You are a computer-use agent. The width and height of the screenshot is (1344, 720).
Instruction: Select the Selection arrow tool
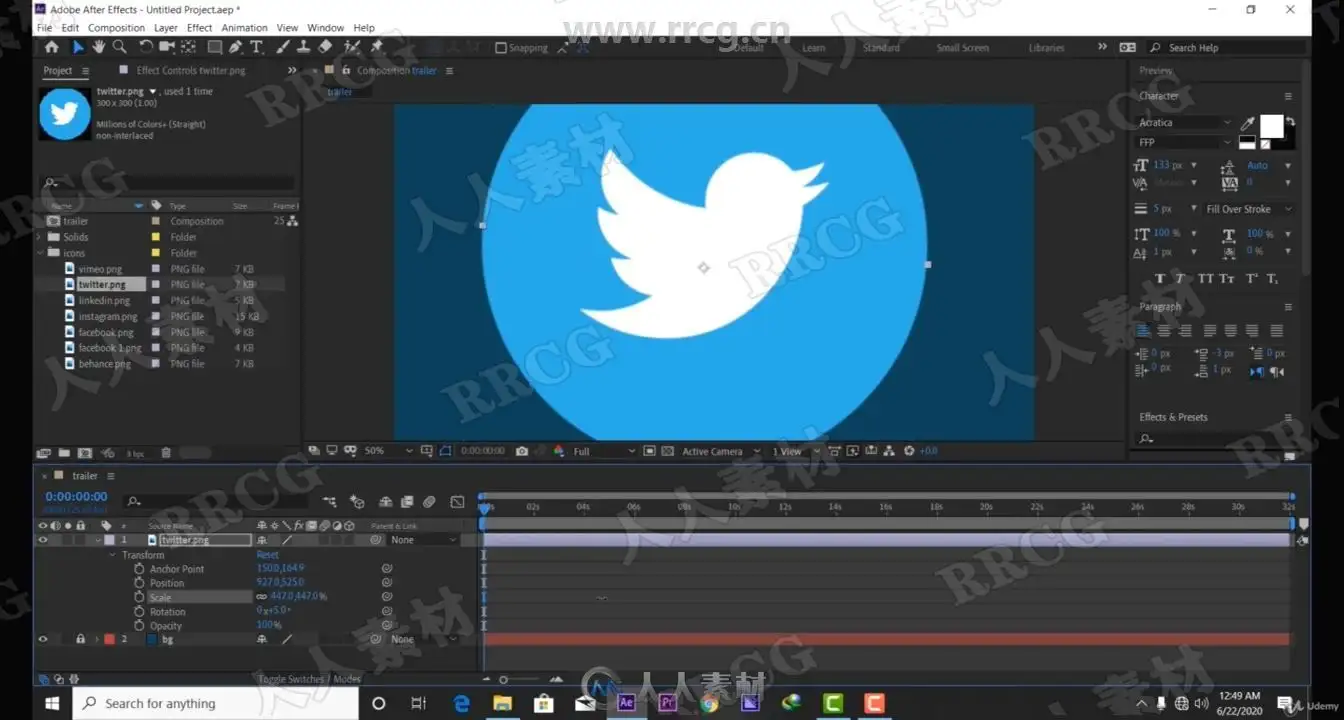[78, 47]
